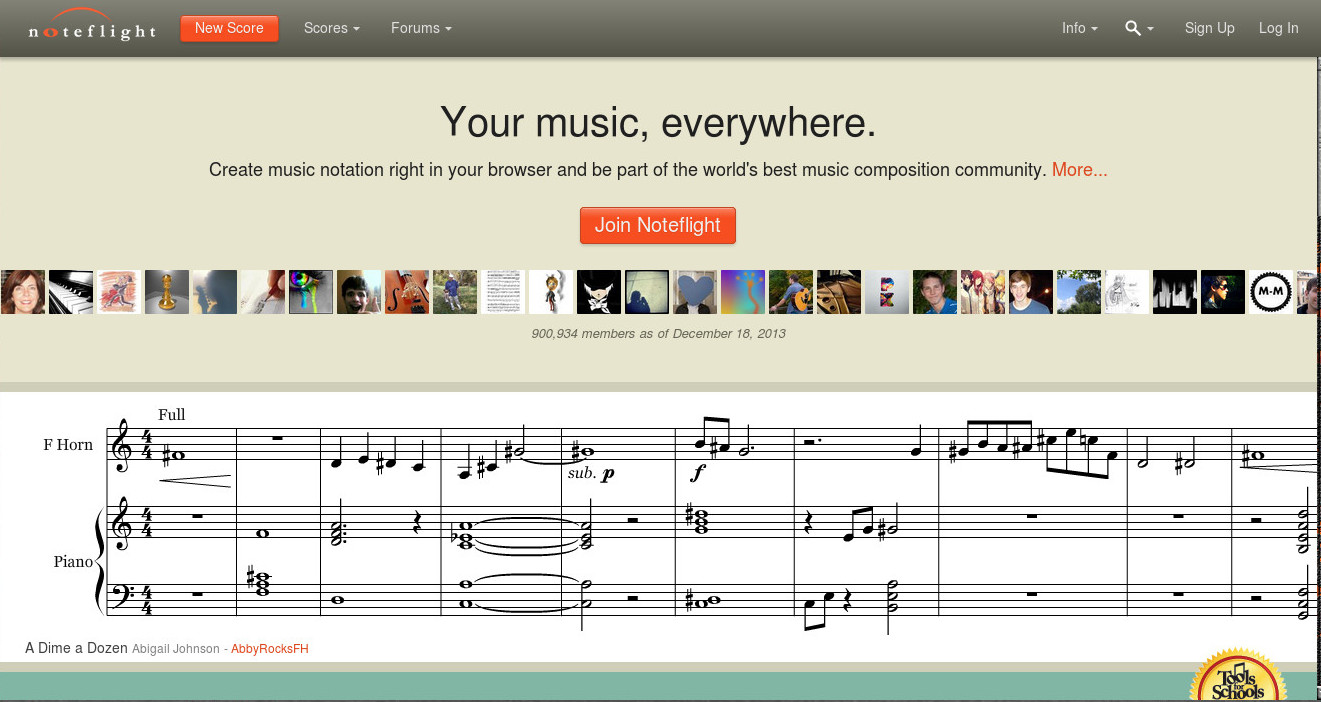Image resolution: width=1321 pixels, height=702 pixels.
Task: Open the hand writing with pencil avatar
Action: [x=263, y=292]
